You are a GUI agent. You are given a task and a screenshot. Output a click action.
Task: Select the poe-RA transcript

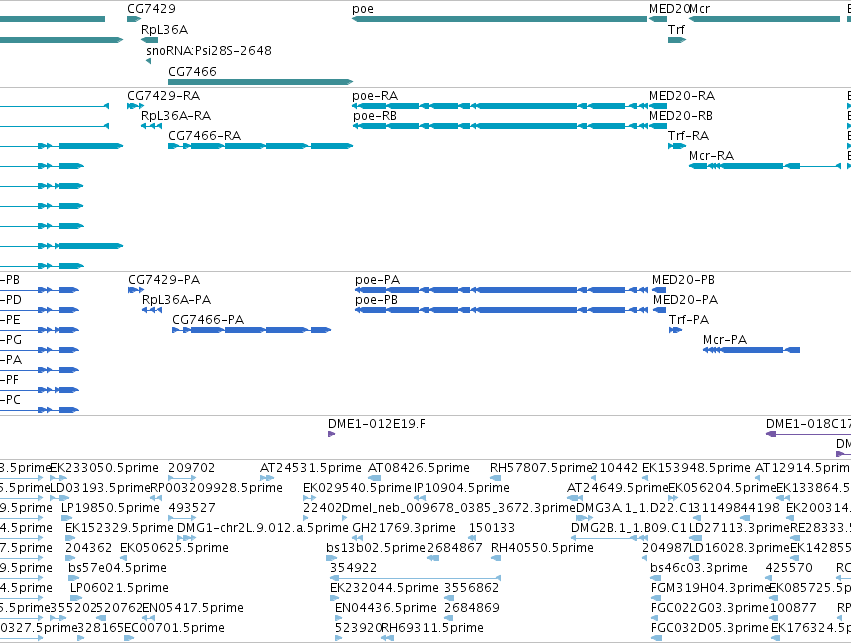click(500, 106)
